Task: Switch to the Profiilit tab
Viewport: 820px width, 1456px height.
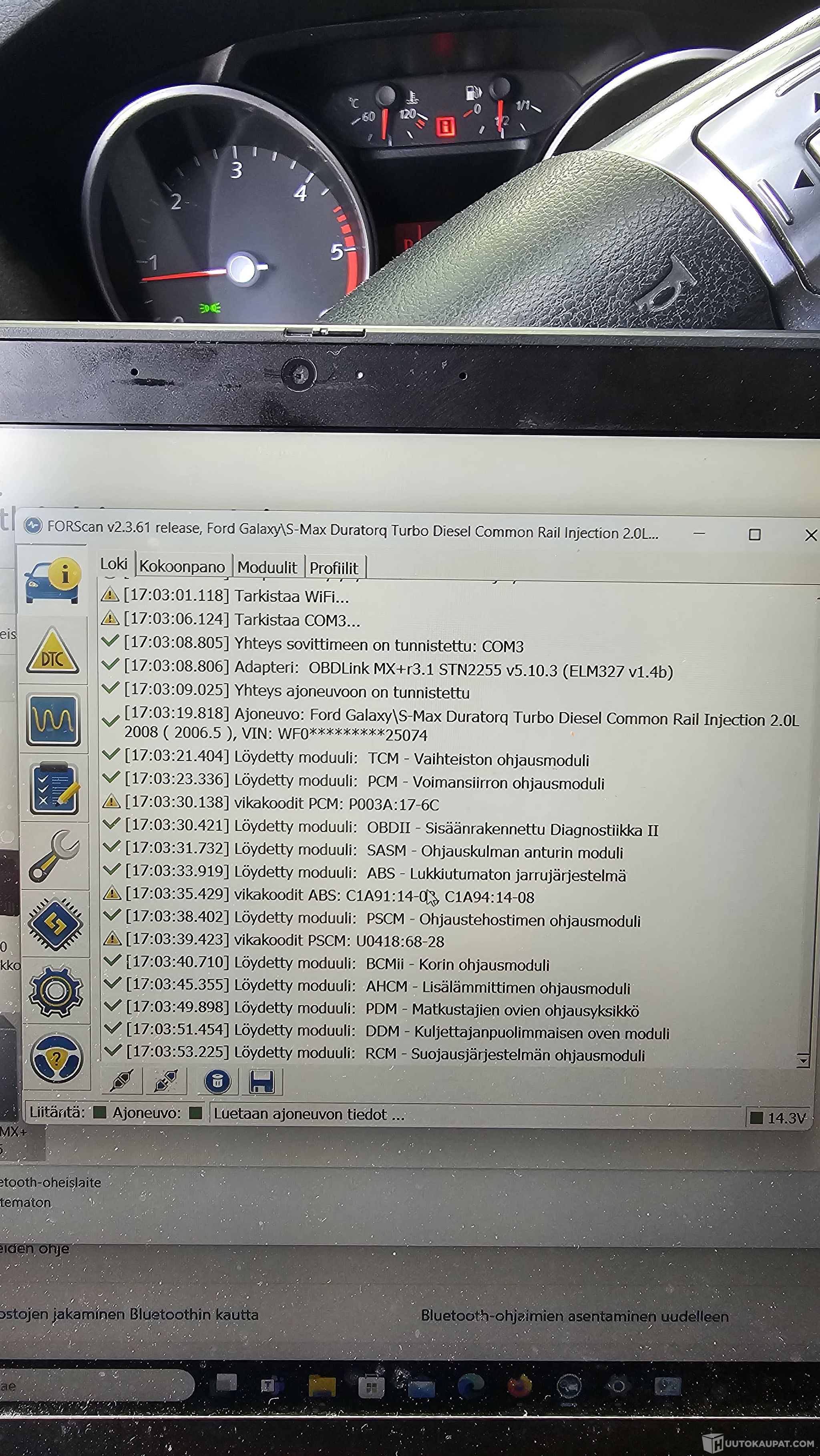Action: (334, 568)
